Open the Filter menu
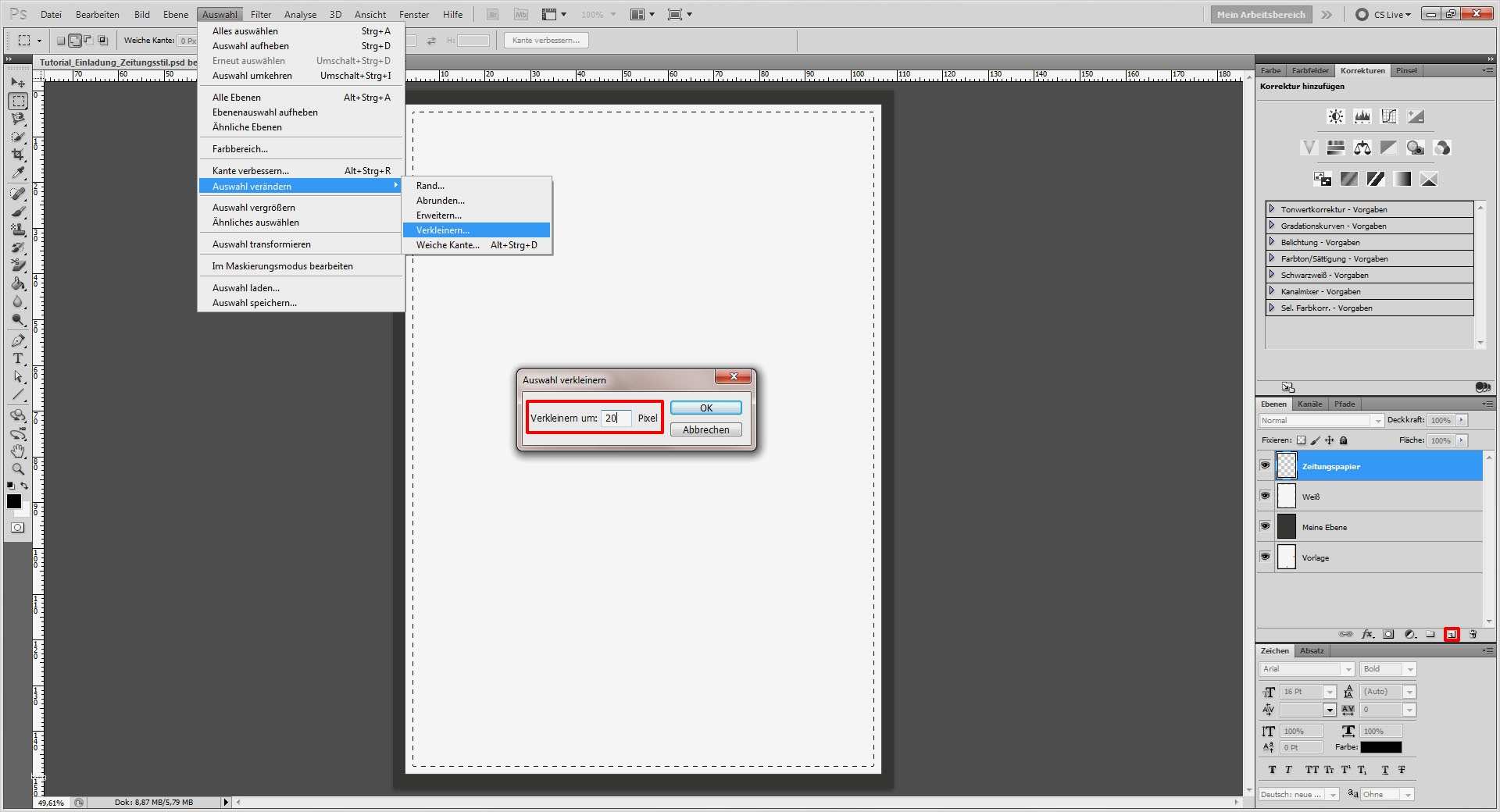 click(x=261, y=14)
